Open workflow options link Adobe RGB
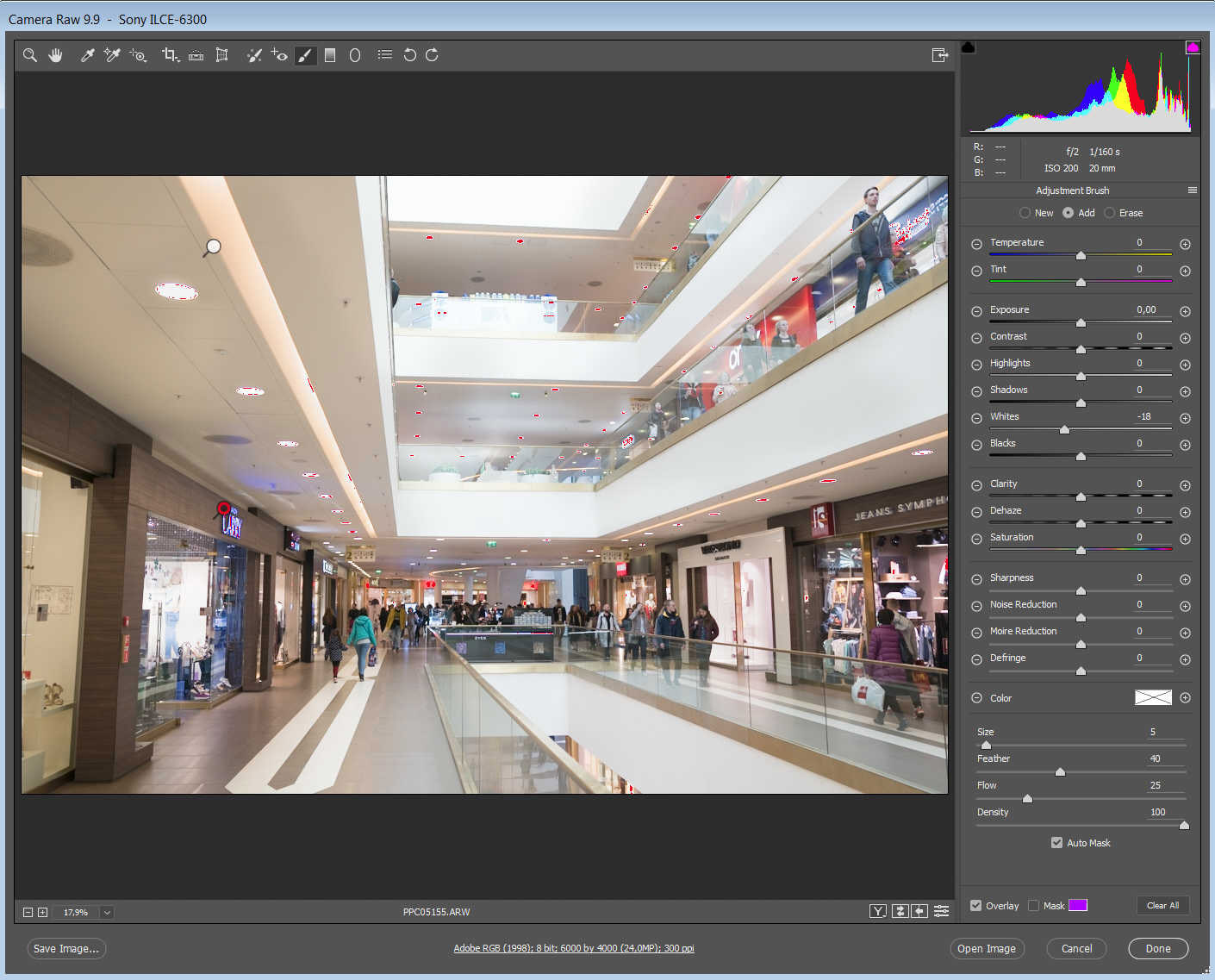The width and height of the screenshot is (1215, 980). [x=573, y=948]
